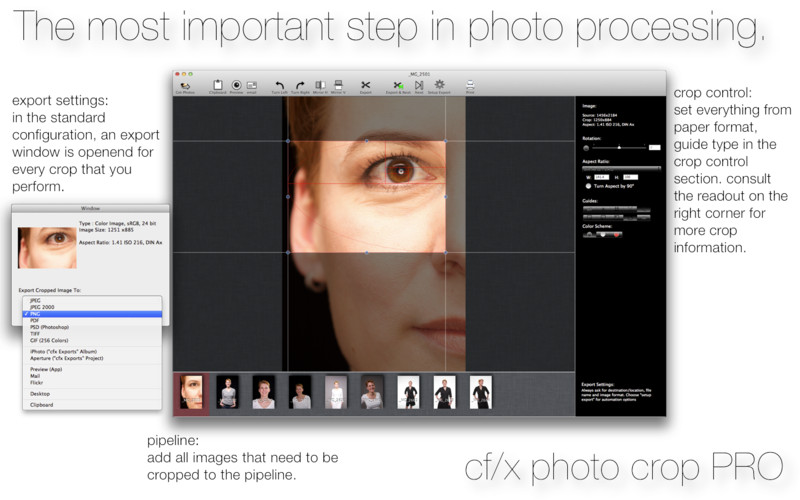Open Setup Export gear icon

click(x=439, y=86)
